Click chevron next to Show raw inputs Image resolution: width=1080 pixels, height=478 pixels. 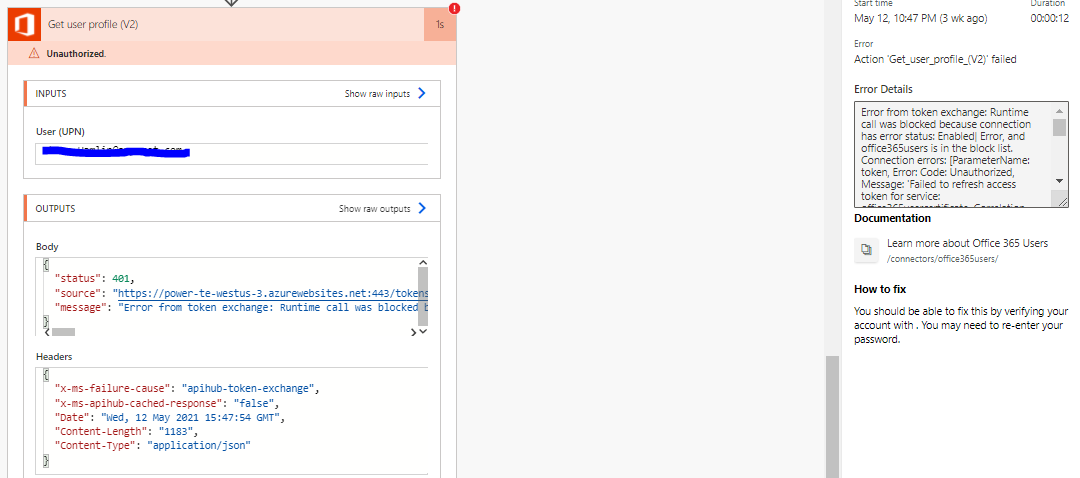(422, 93)
